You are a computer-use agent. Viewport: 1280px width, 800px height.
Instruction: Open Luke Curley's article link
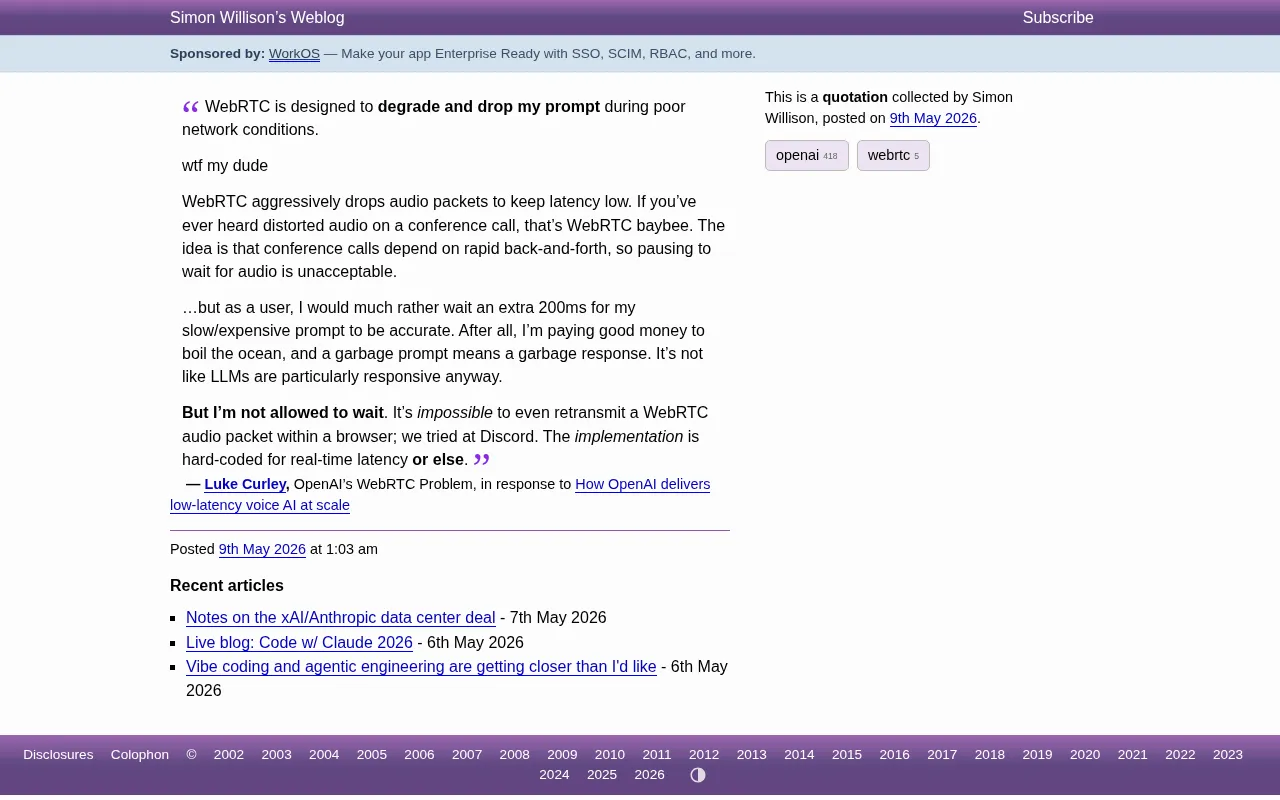click(245, 484)
